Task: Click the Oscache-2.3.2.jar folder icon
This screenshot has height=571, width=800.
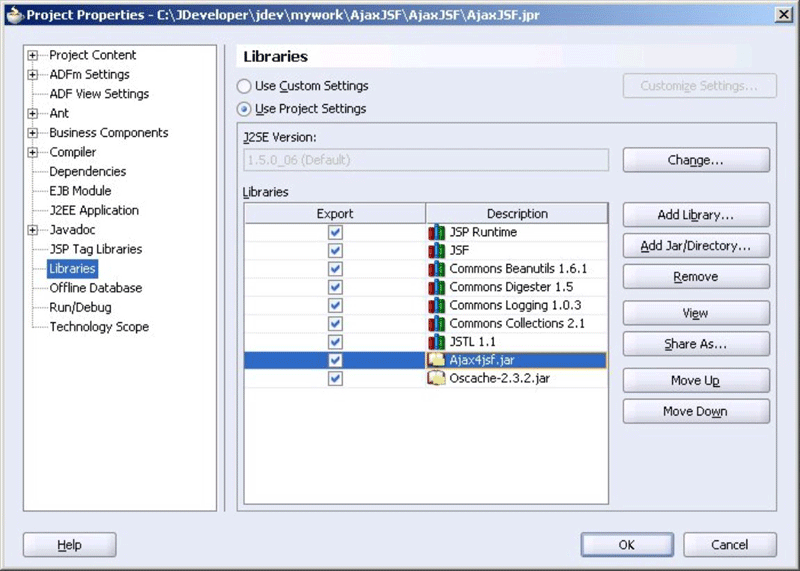Action: [x=436, y=379]
